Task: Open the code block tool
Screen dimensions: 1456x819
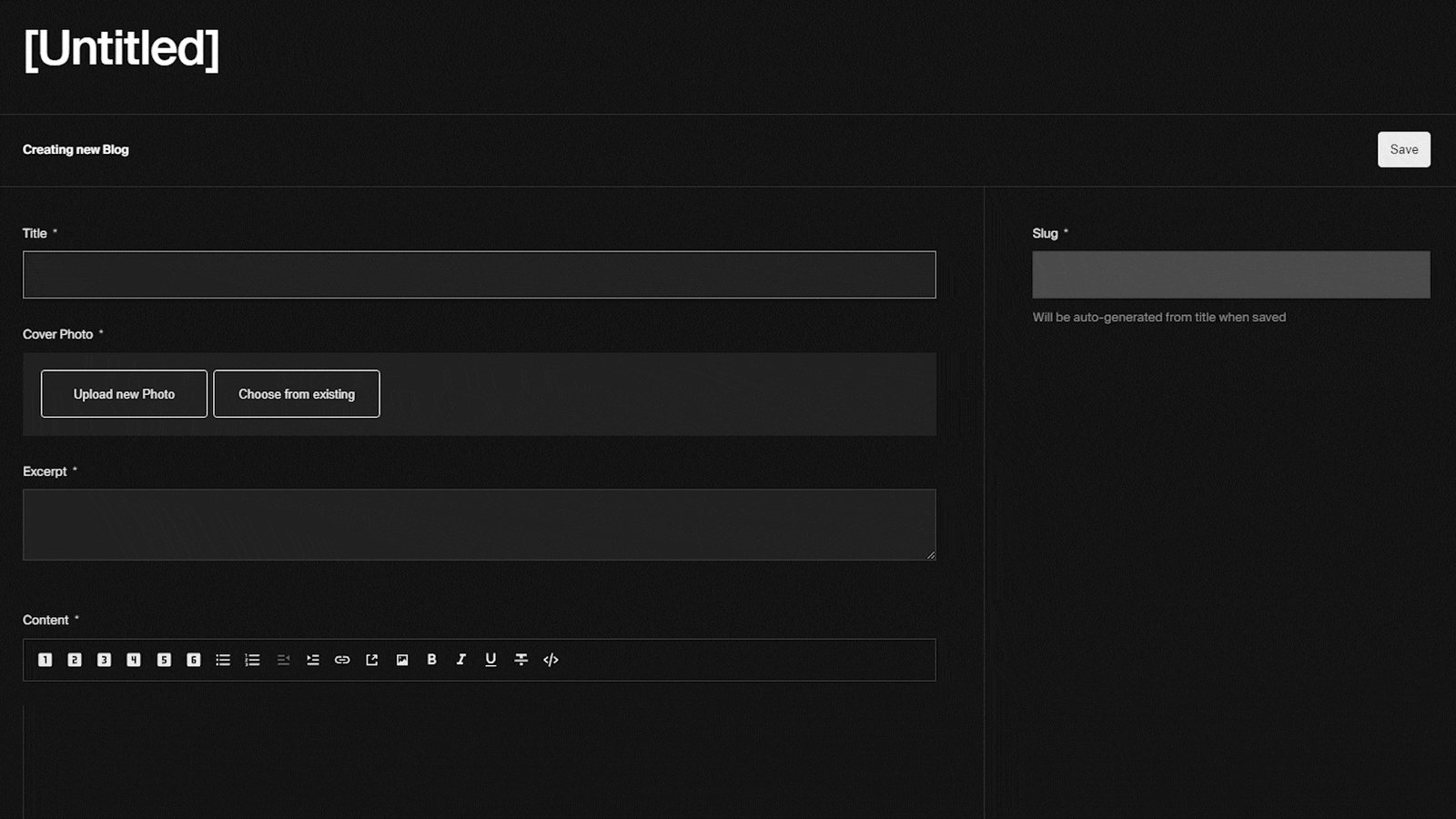Action: point(550,660)
